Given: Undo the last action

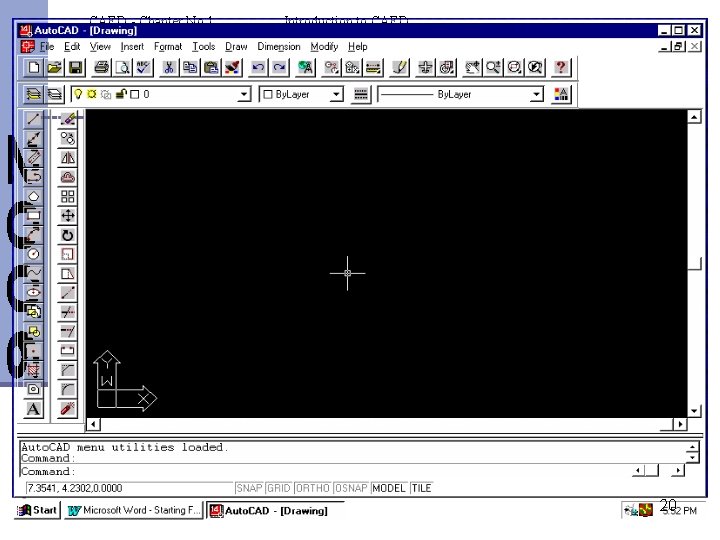Looking at the screenshot, I should click(x=258, y=68).
